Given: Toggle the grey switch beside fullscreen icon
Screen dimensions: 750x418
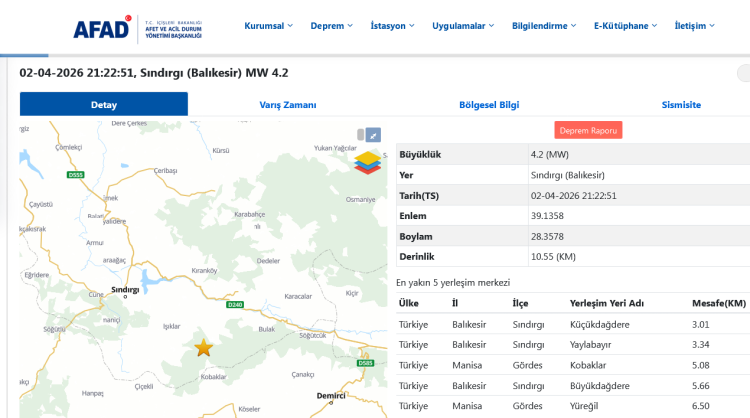Looking at the screenshot, I should pyautogui.click(x=360, y=134).
